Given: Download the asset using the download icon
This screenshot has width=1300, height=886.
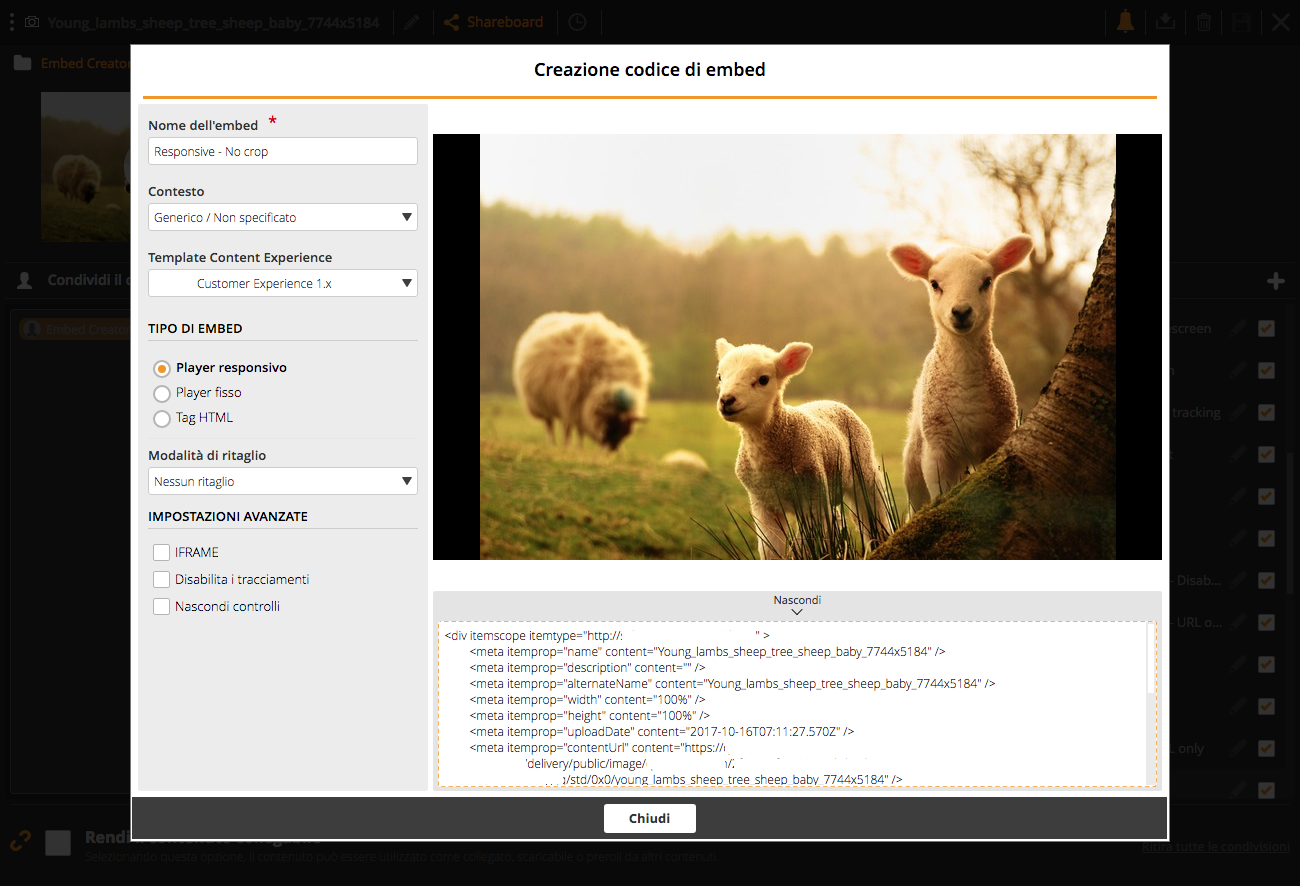Looking at the screenshot, I should [x=1165, y=21].
